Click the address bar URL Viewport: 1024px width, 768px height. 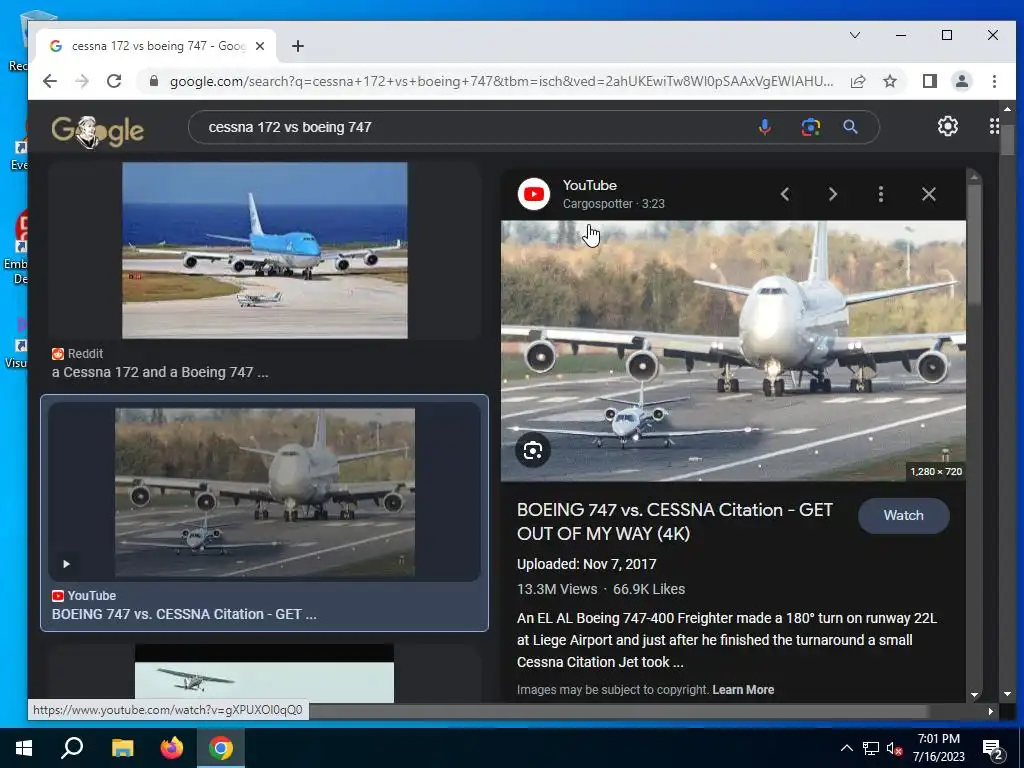coord(501,81)
